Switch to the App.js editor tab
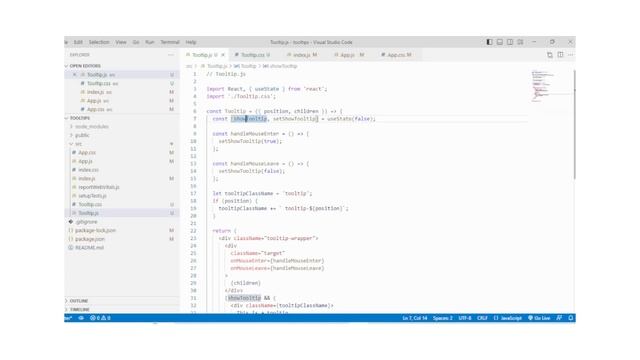 [x=349, y=55]
